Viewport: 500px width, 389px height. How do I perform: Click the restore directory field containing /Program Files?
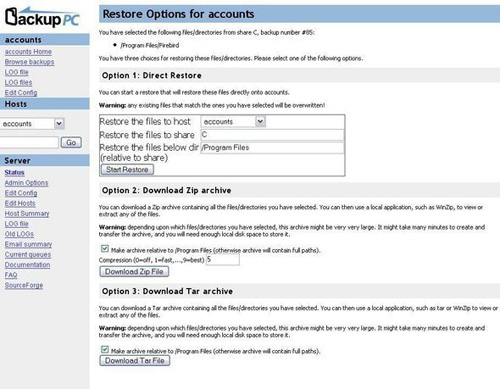[272, 148]
